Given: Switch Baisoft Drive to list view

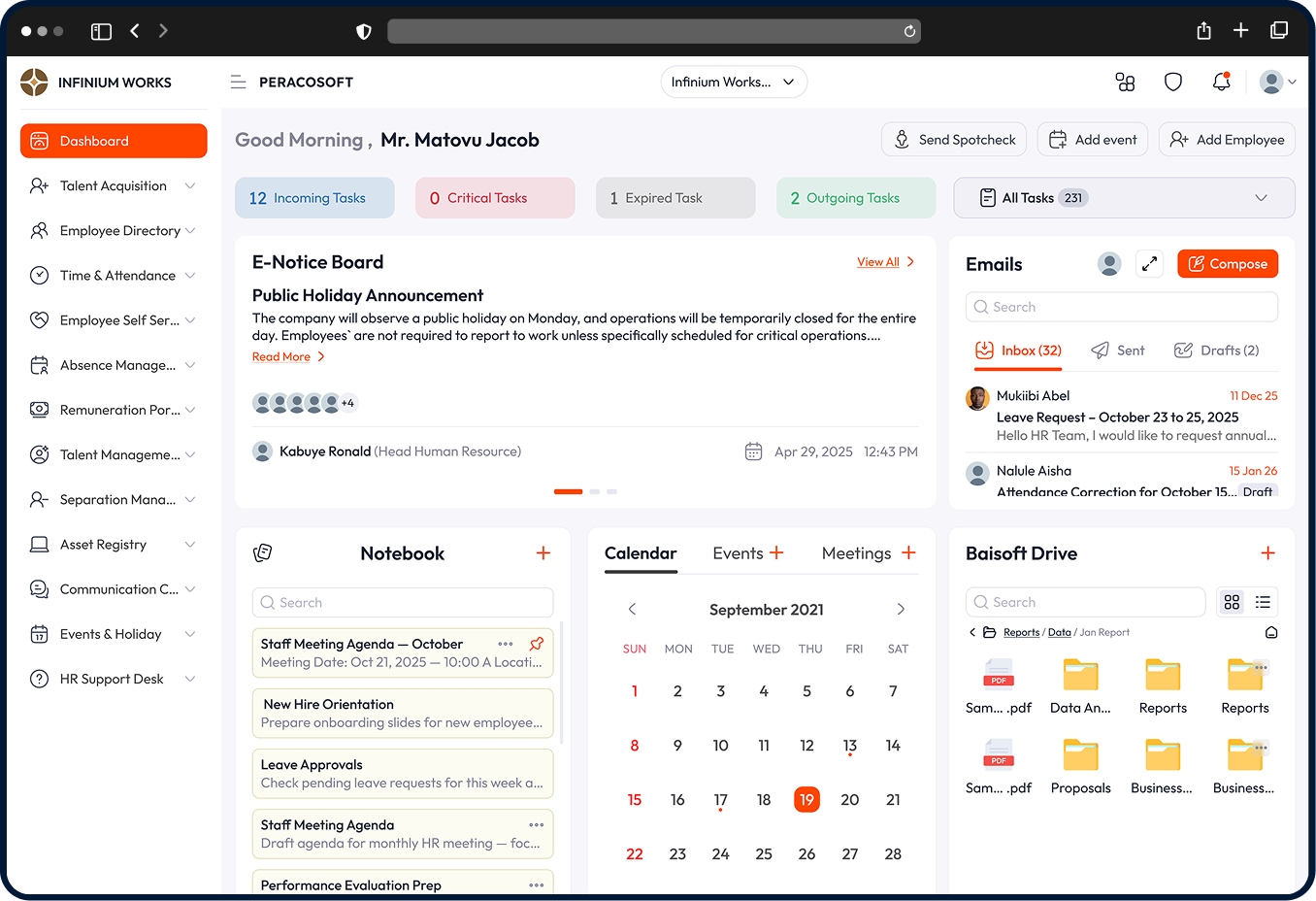Looking at the screenshot, I should pyautogui.click(x=1263, y=602).
